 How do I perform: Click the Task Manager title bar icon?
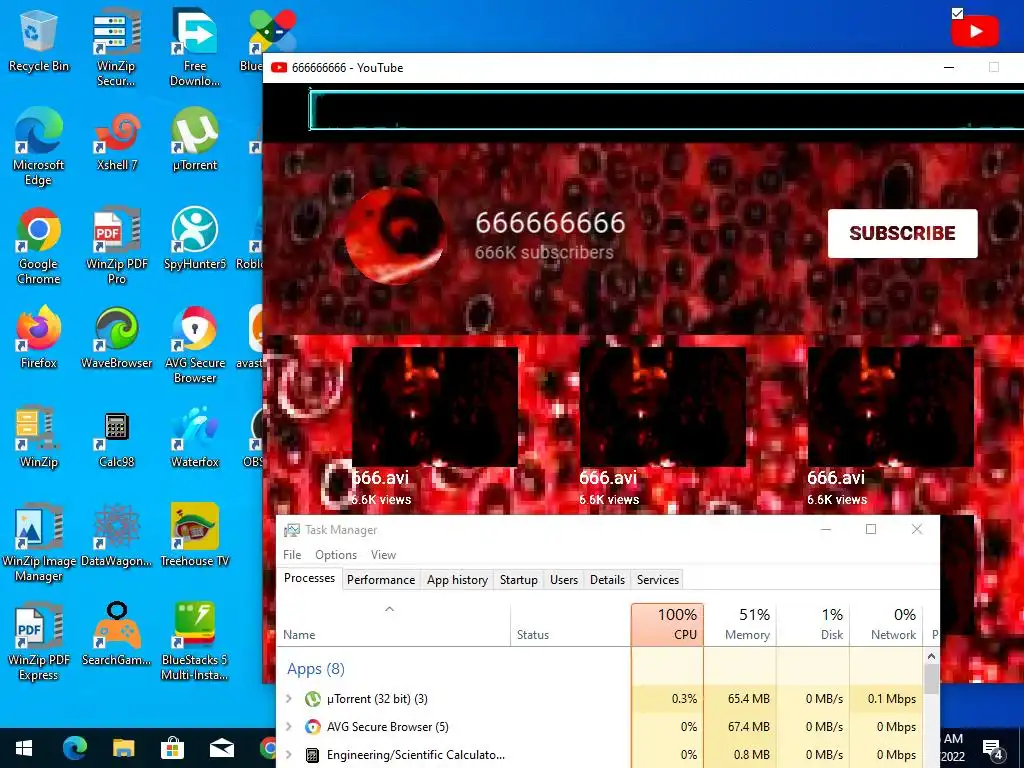[292, 530]
